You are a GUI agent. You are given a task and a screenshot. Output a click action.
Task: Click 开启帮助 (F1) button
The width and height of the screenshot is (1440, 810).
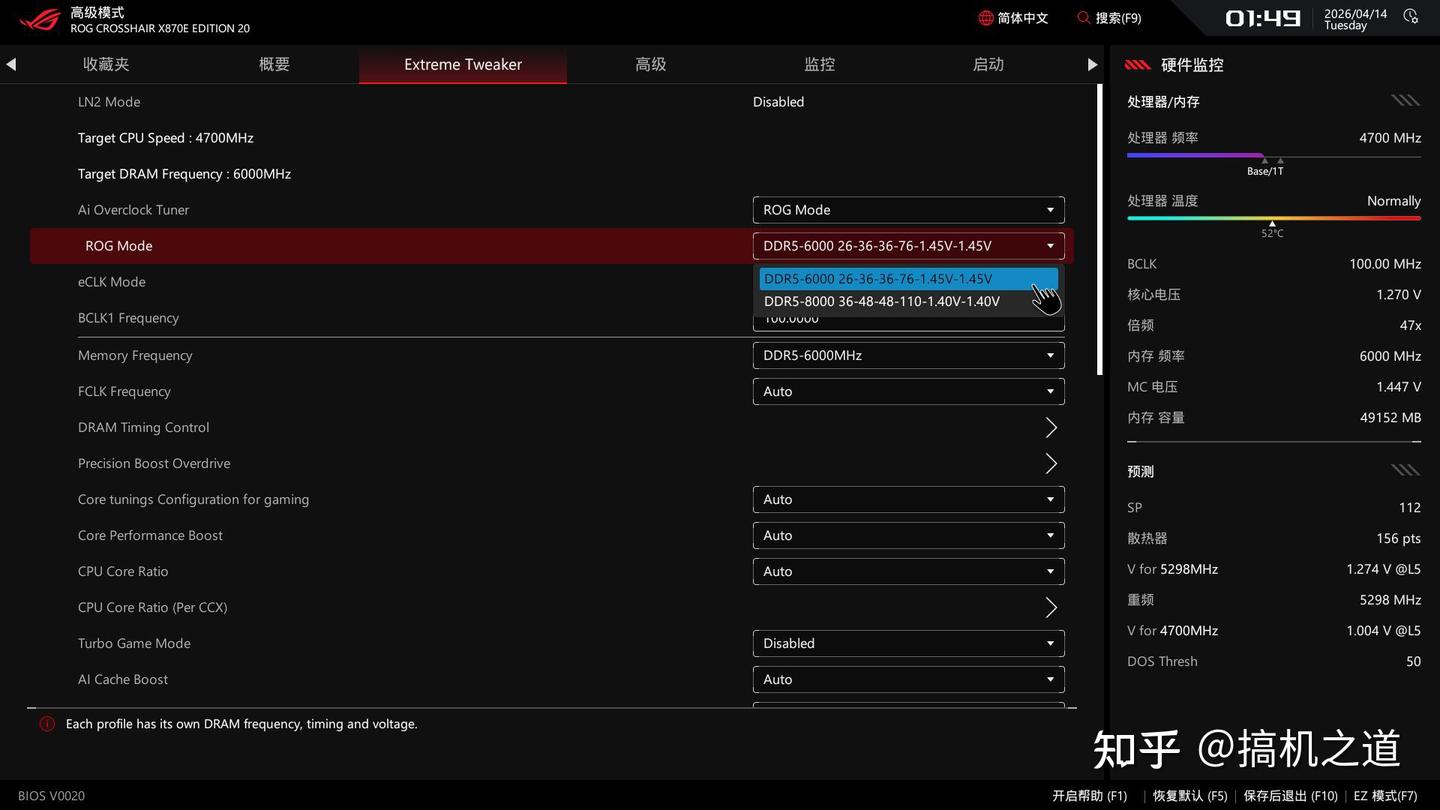1089,796
